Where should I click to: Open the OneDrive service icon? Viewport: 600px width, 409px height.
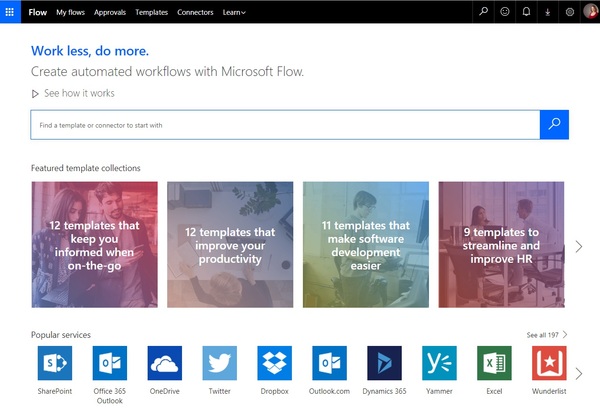pos(165,363)
